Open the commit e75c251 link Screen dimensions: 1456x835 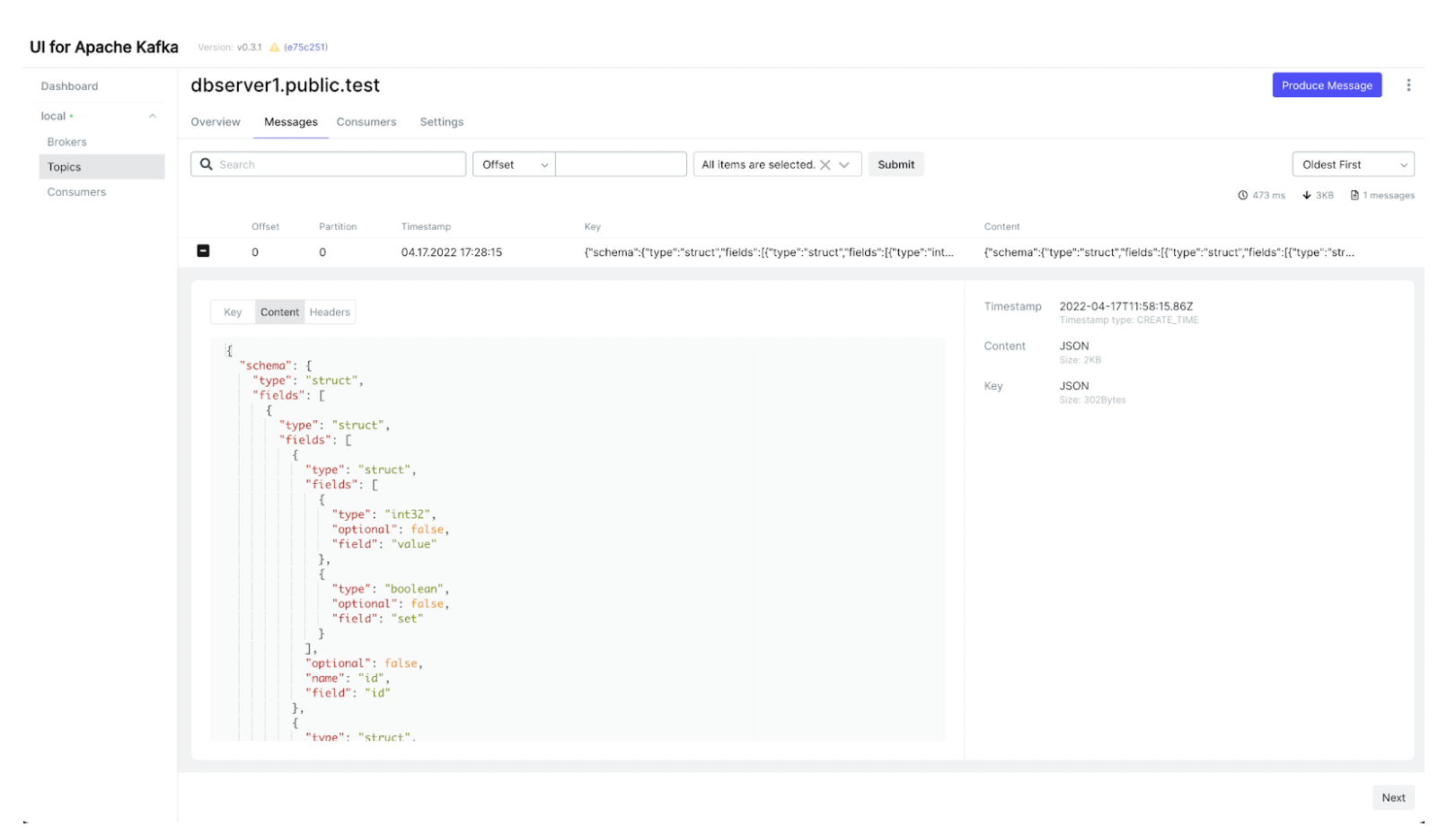click(x=305, y=48)
